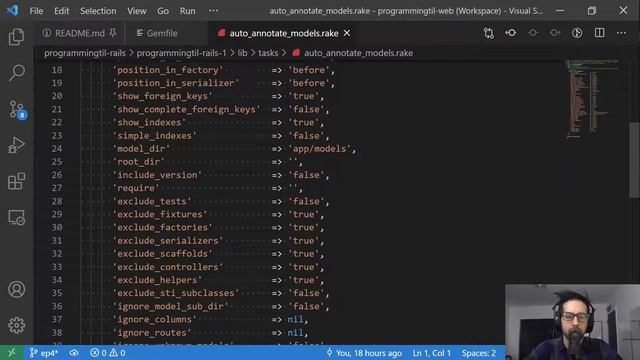
Task: Open the Run and Debug view
Action: coord(16,145)
